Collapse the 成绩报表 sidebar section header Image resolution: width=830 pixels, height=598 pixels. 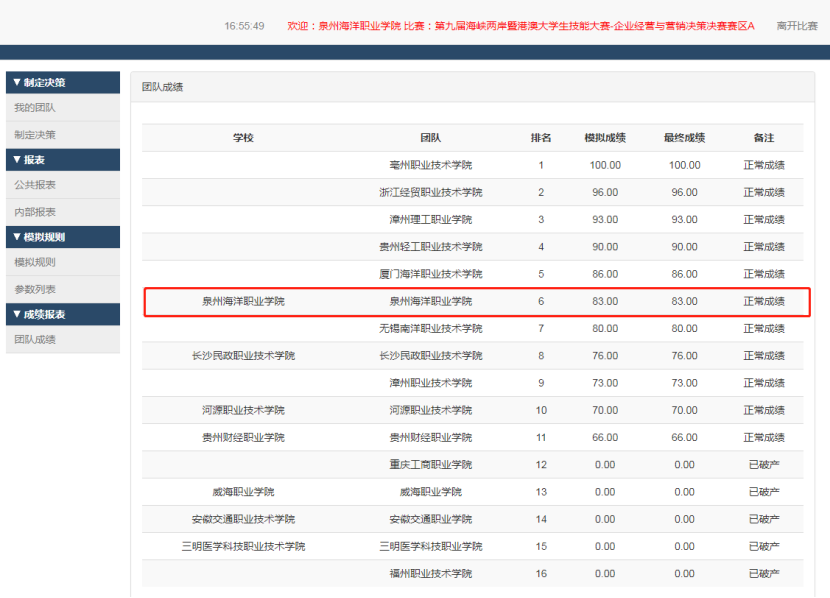click(39, 314)
